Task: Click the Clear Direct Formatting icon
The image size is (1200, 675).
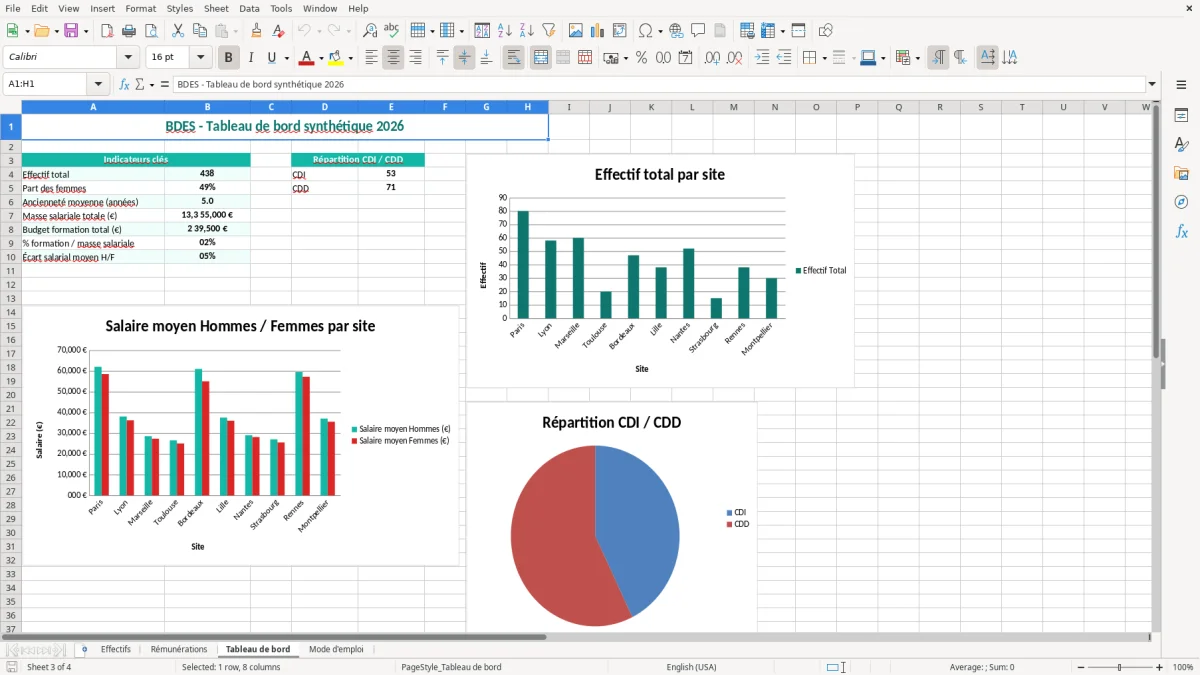Action: [x=279, y=31]
